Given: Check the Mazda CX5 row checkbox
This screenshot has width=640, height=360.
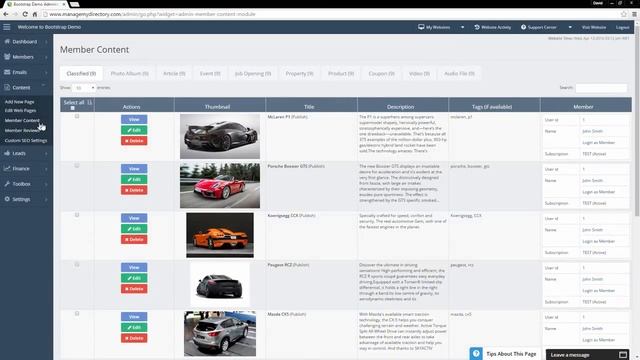Looking at the screenshot, I should [77, 313].
